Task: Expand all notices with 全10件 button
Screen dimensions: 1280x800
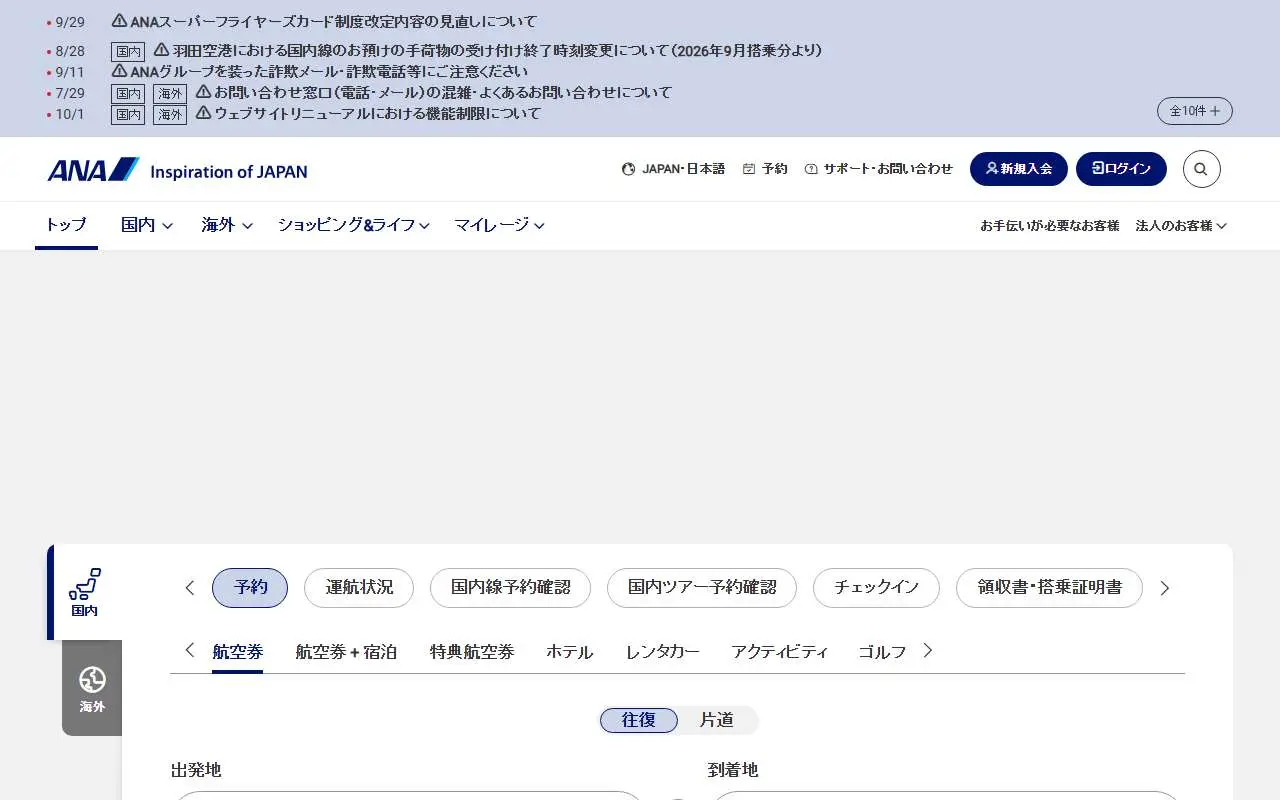Action: click(1195, 111)
